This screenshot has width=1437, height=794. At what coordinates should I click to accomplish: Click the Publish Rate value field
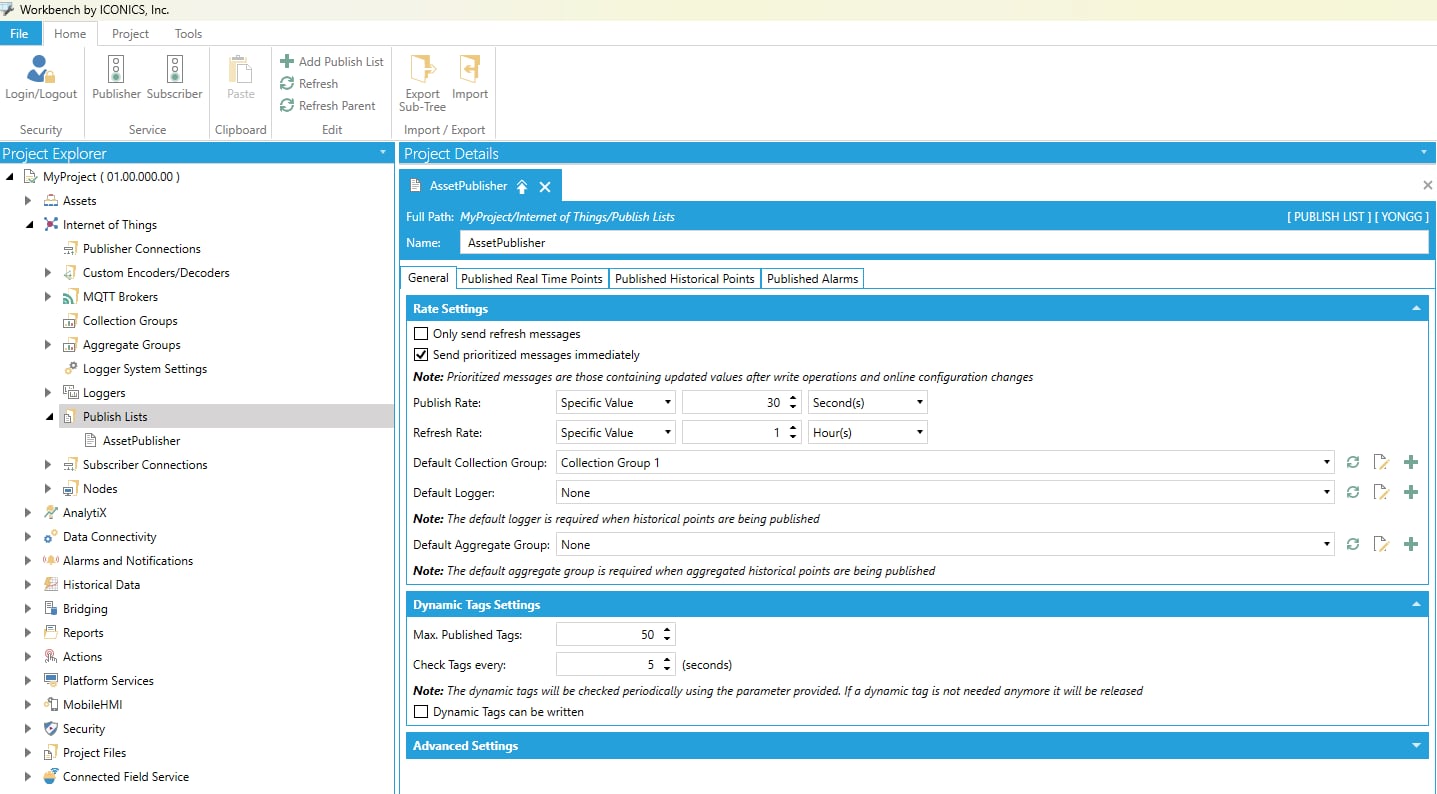pos(734,402)
